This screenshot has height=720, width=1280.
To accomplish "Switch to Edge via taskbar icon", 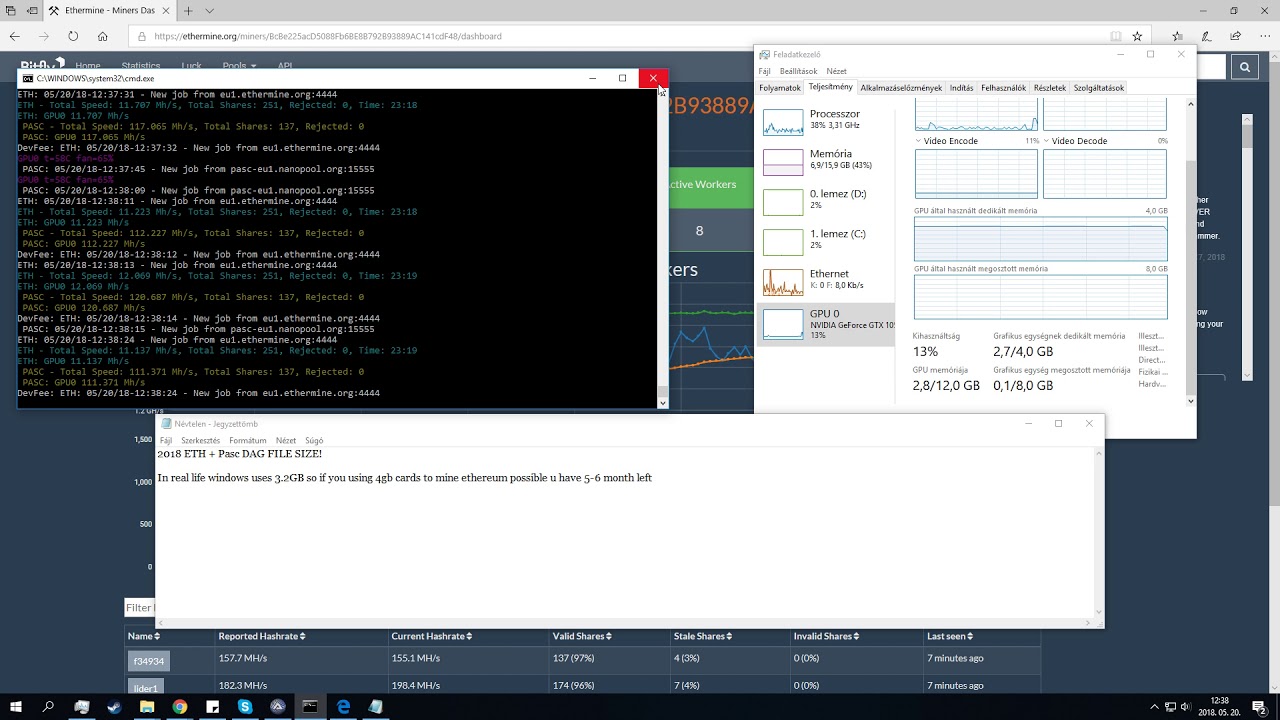I will coord(343,706).
